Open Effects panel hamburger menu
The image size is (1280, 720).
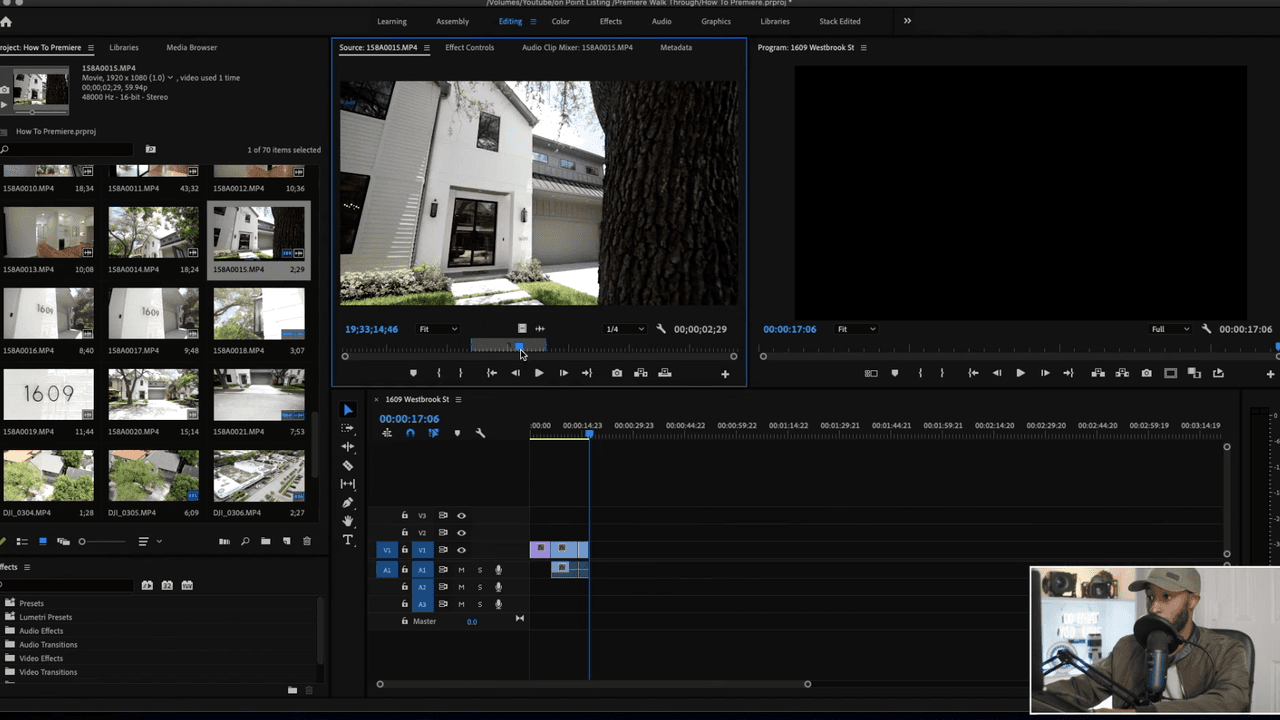point(27,567)
